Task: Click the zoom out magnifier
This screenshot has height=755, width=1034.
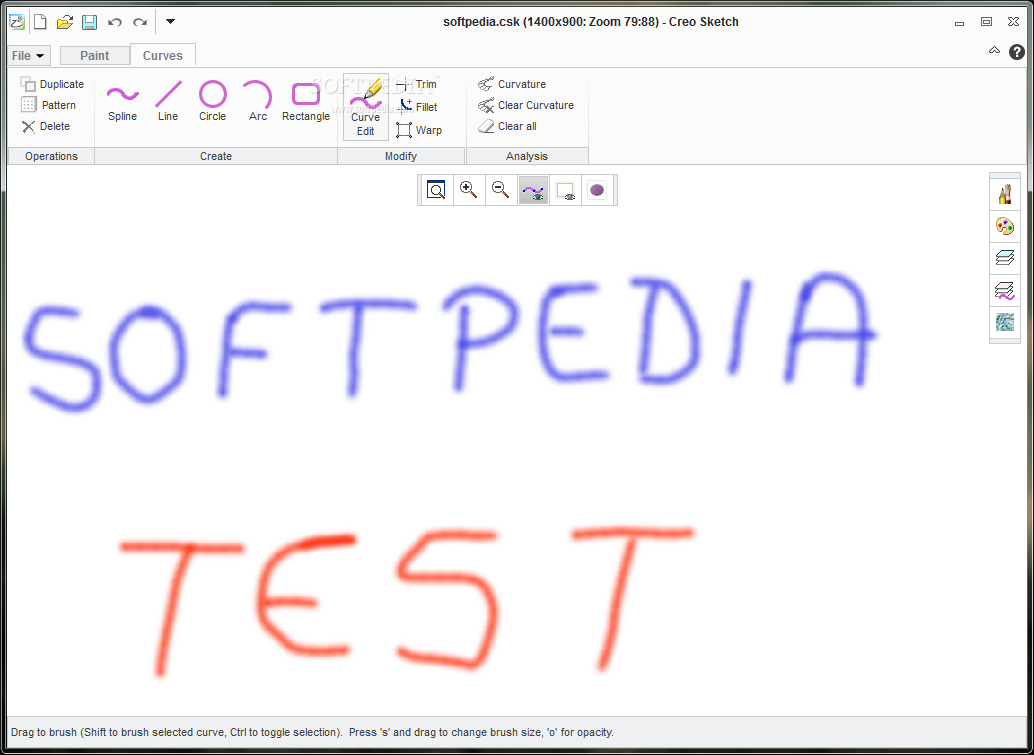Action: pyautogui.click(x=501, y=190)
